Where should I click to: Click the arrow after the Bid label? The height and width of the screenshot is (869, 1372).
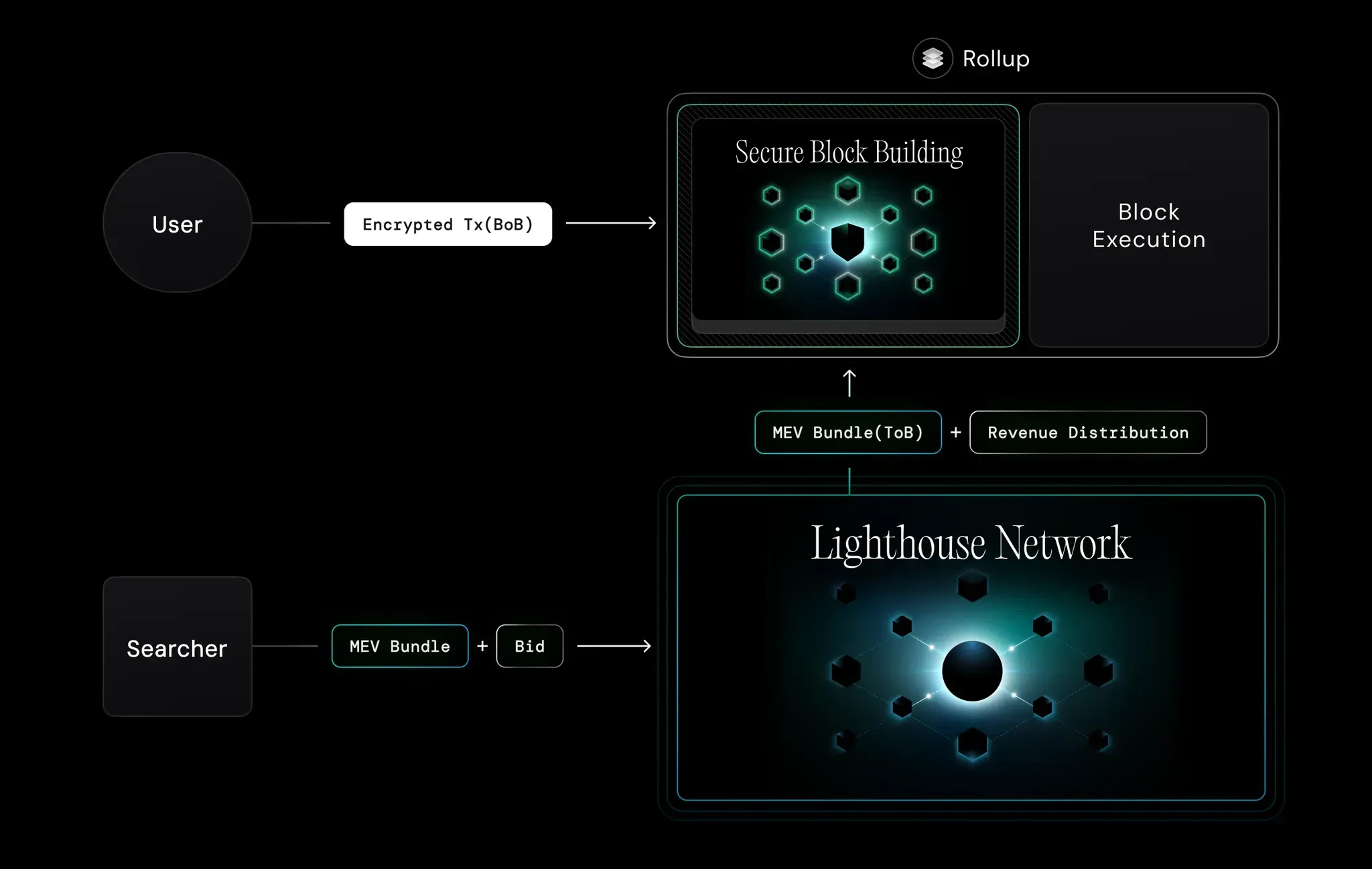[x=614, y=646]
